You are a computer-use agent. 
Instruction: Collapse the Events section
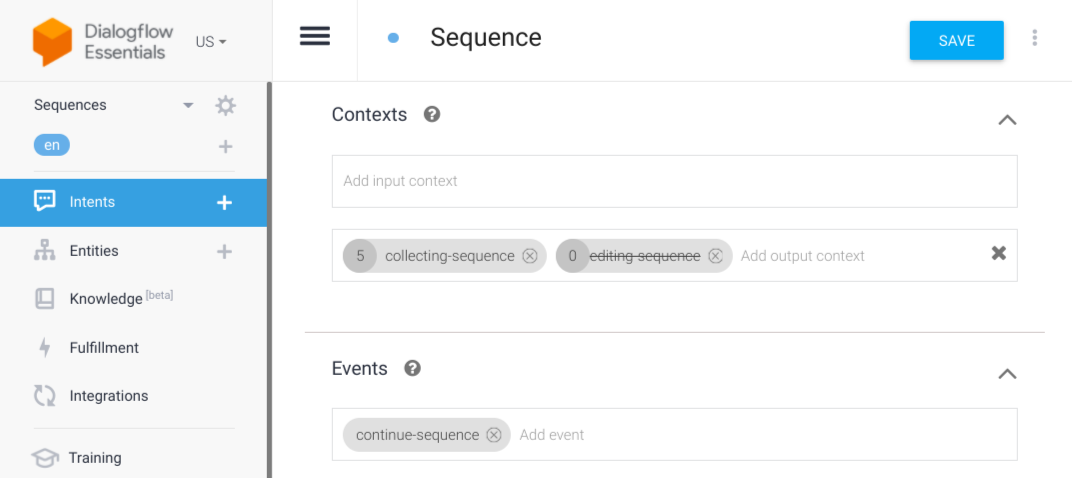pyautogui.click(x=1007, y=374)
